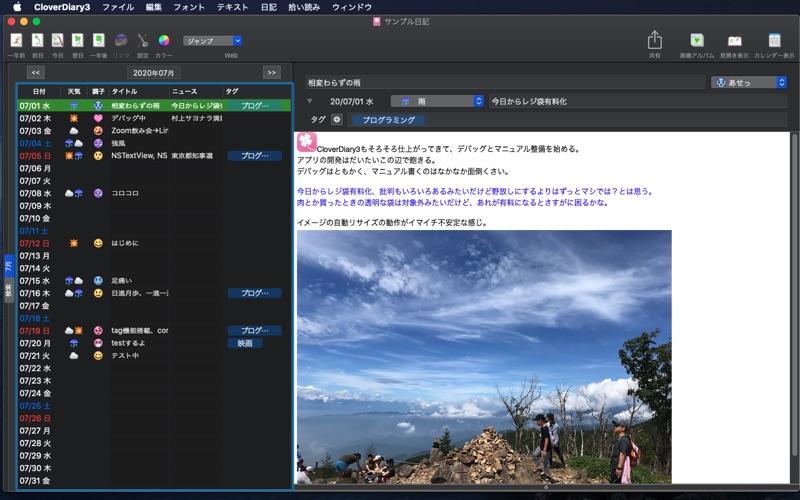Click the 共有 share icon
This screenshot has width=800, height=500.
click(x=655, y=40)
